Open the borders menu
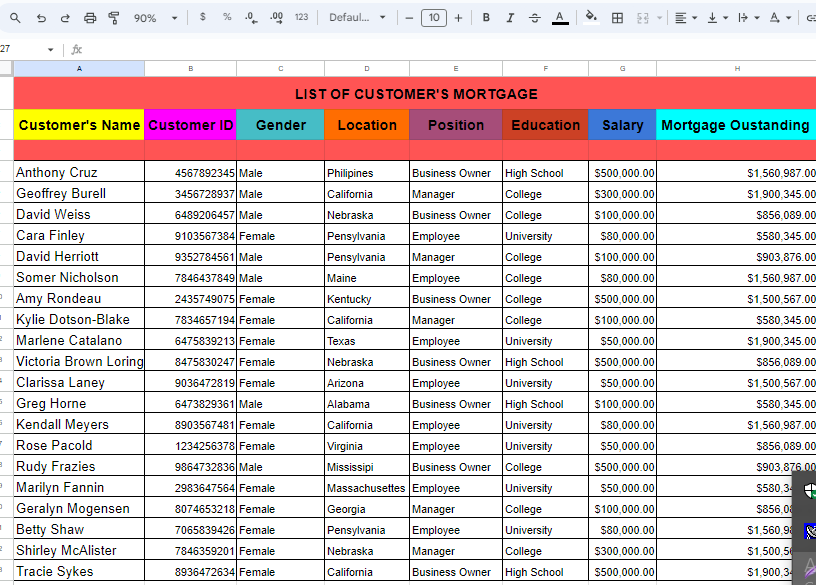 point(617,18)
